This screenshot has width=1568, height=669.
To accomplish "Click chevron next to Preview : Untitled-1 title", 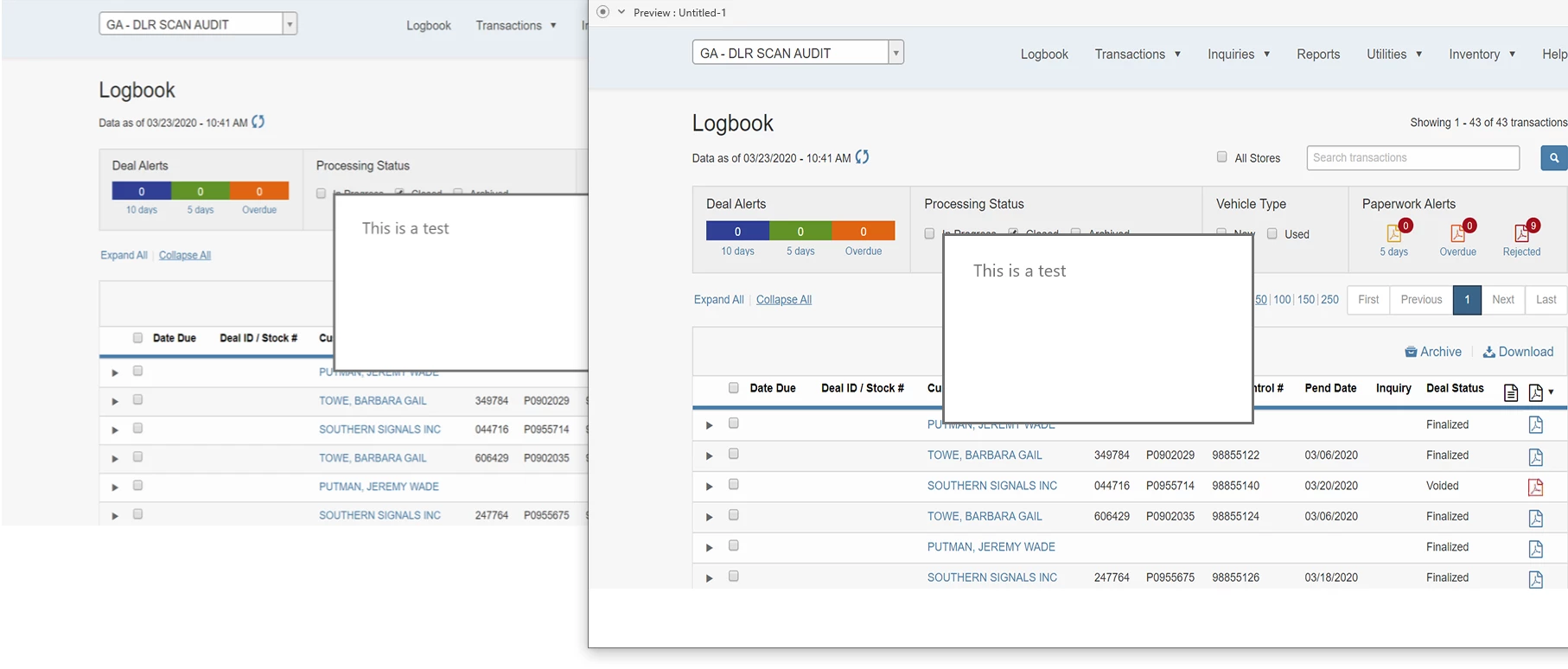I will [x=621, y=12].
